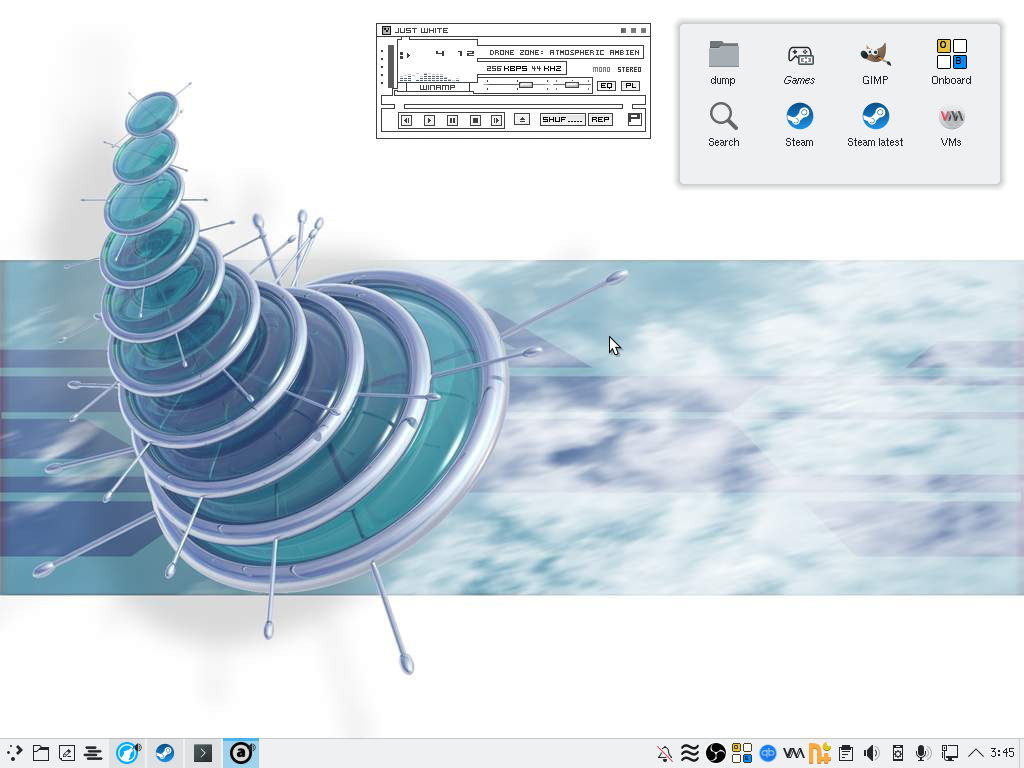This screenshot has height=768, width=1024.
Task: Click Winamp play button
Action: (429, 120)
